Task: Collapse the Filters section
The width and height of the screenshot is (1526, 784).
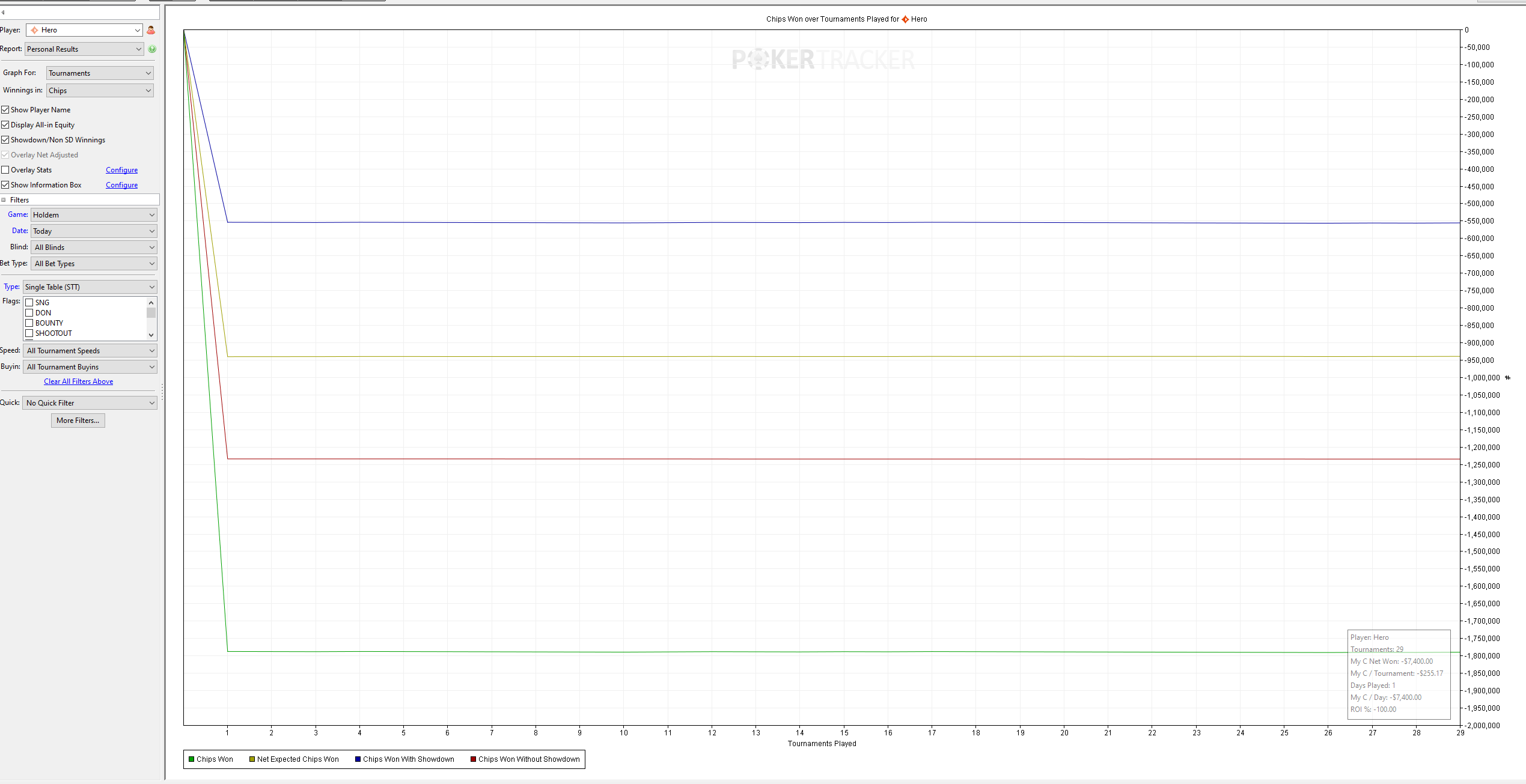Action: [x=4, y=200]
